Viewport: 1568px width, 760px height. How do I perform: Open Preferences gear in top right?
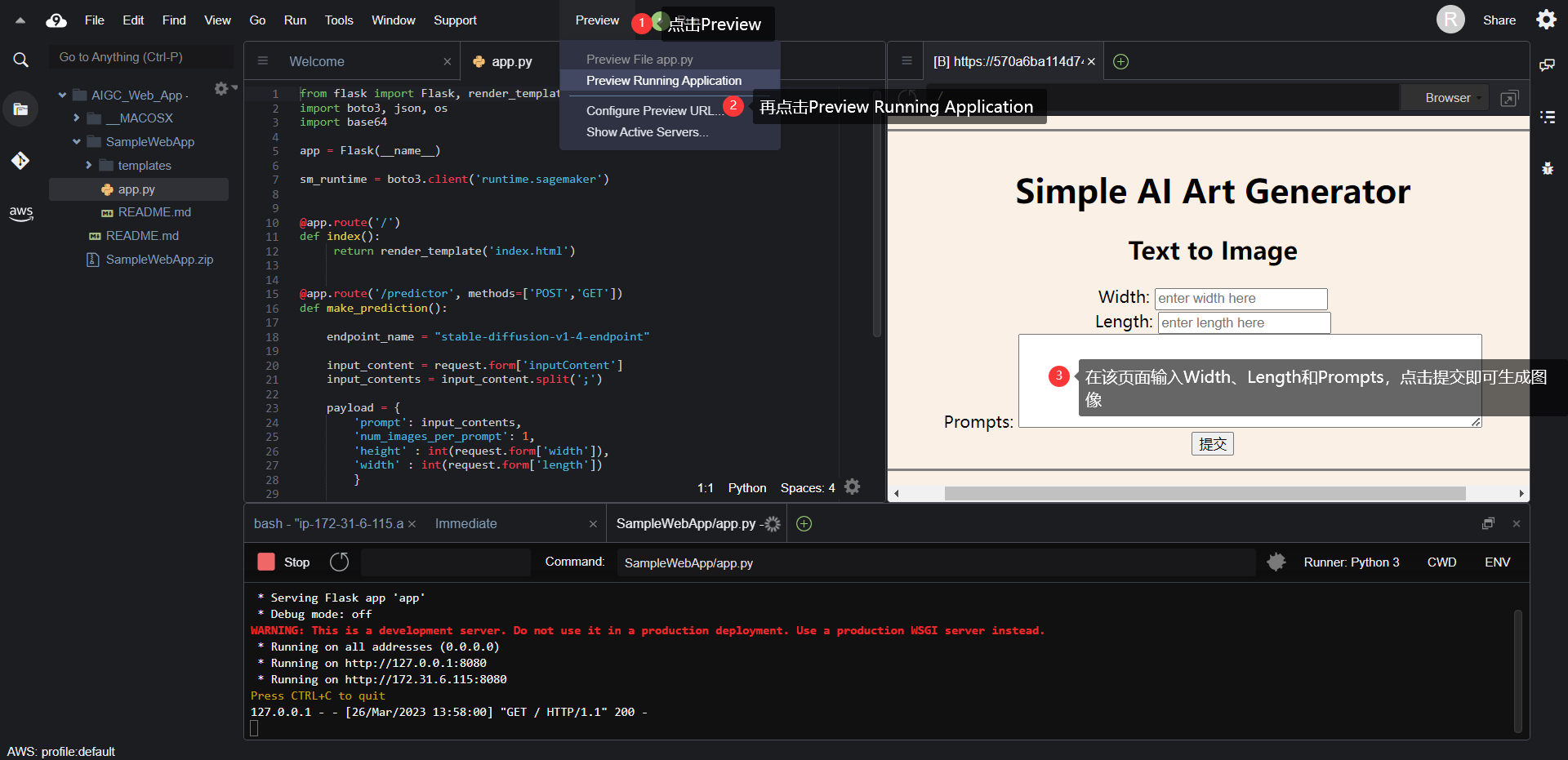pyautogui.click(x=1546, y=20)
